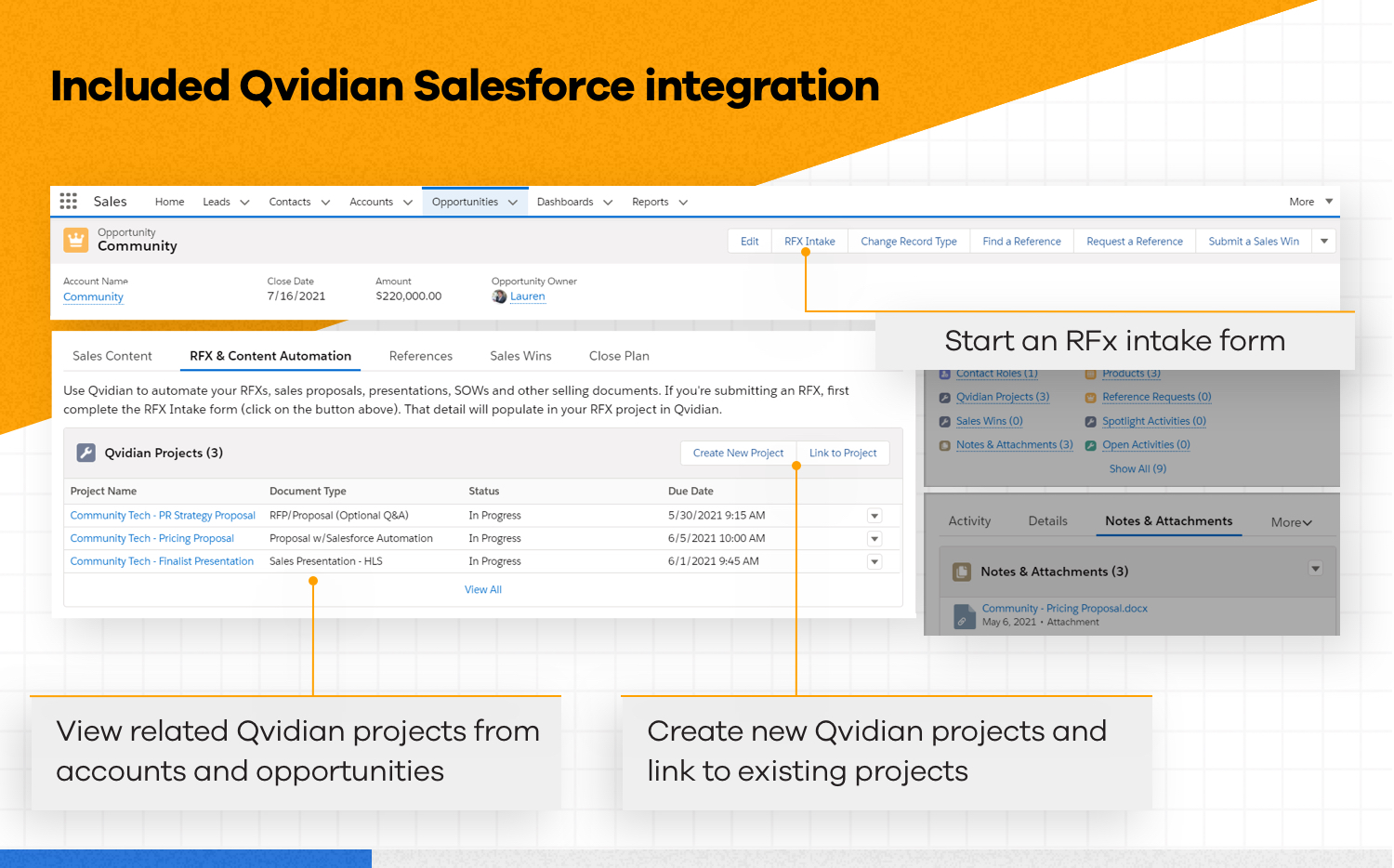Click the Opportunity crown icon beside Community
The image size is (1394, 868).
click(x=75, y=240)
